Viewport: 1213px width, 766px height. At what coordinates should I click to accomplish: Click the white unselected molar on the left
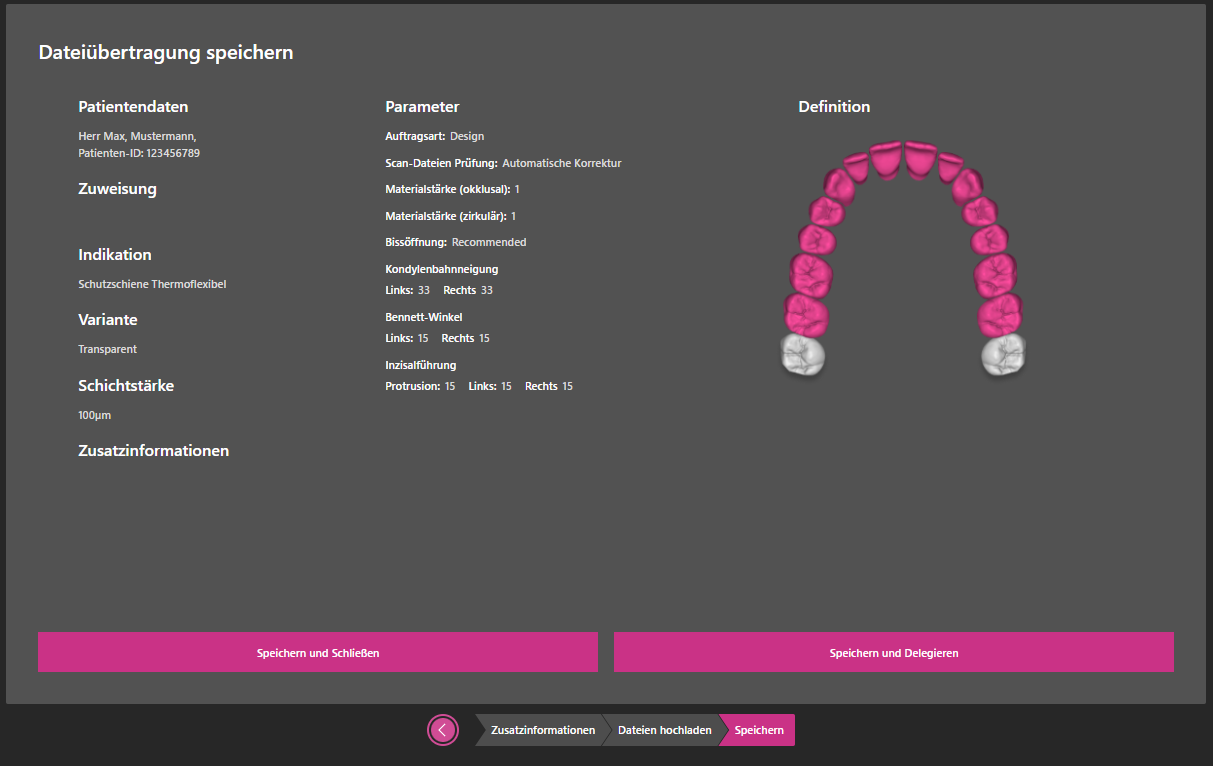click(x=802, y=354)
